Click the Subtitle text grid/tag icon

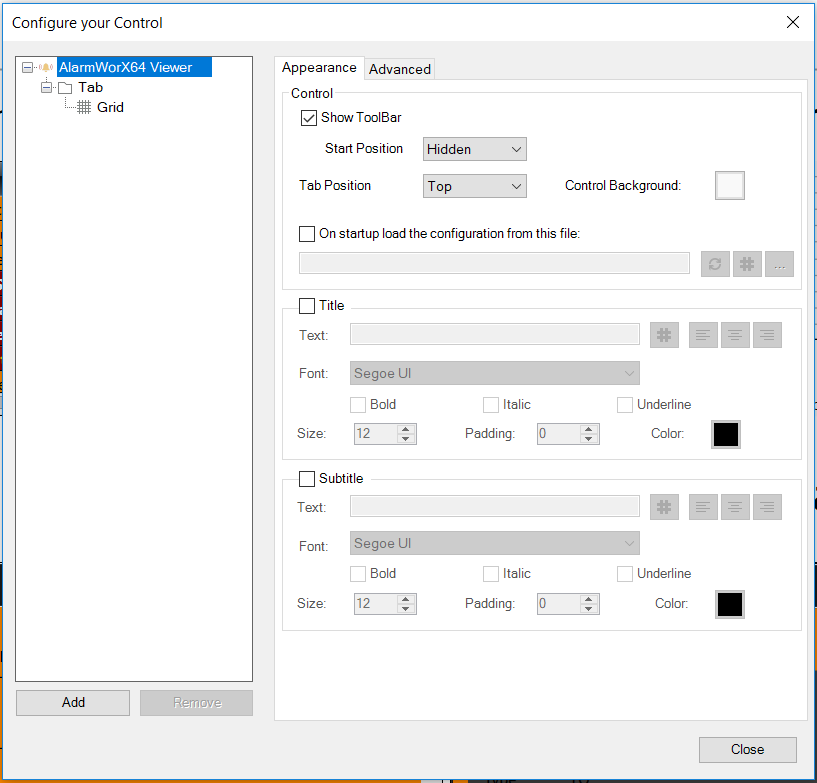point(664,507)
